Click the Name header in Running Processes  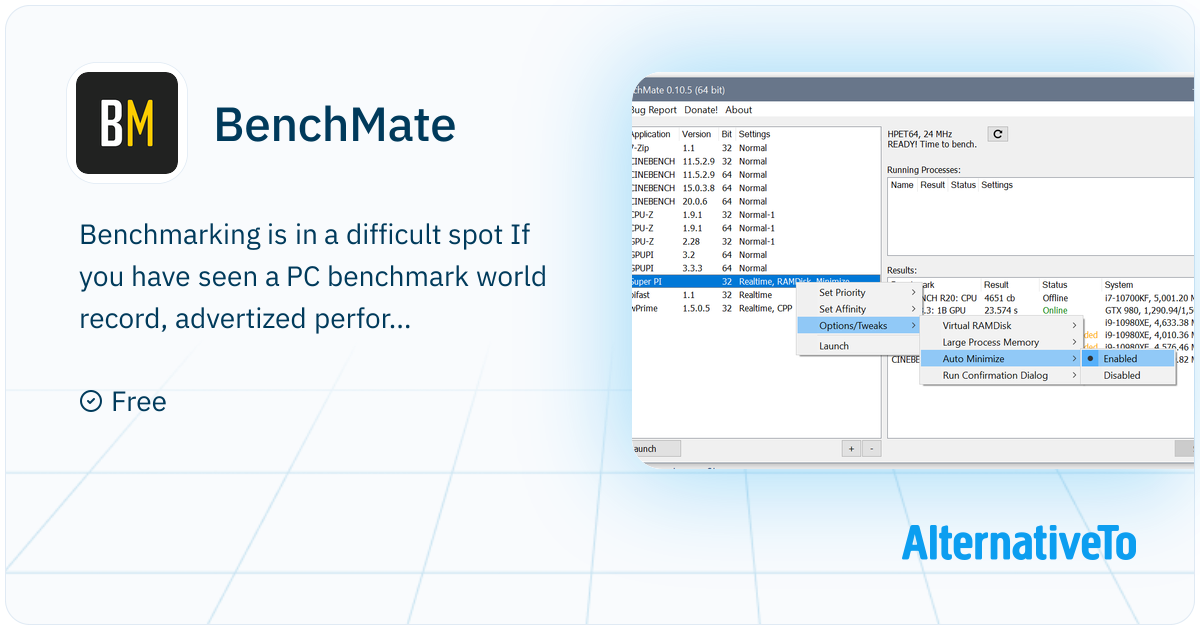[x=902, y=185]
